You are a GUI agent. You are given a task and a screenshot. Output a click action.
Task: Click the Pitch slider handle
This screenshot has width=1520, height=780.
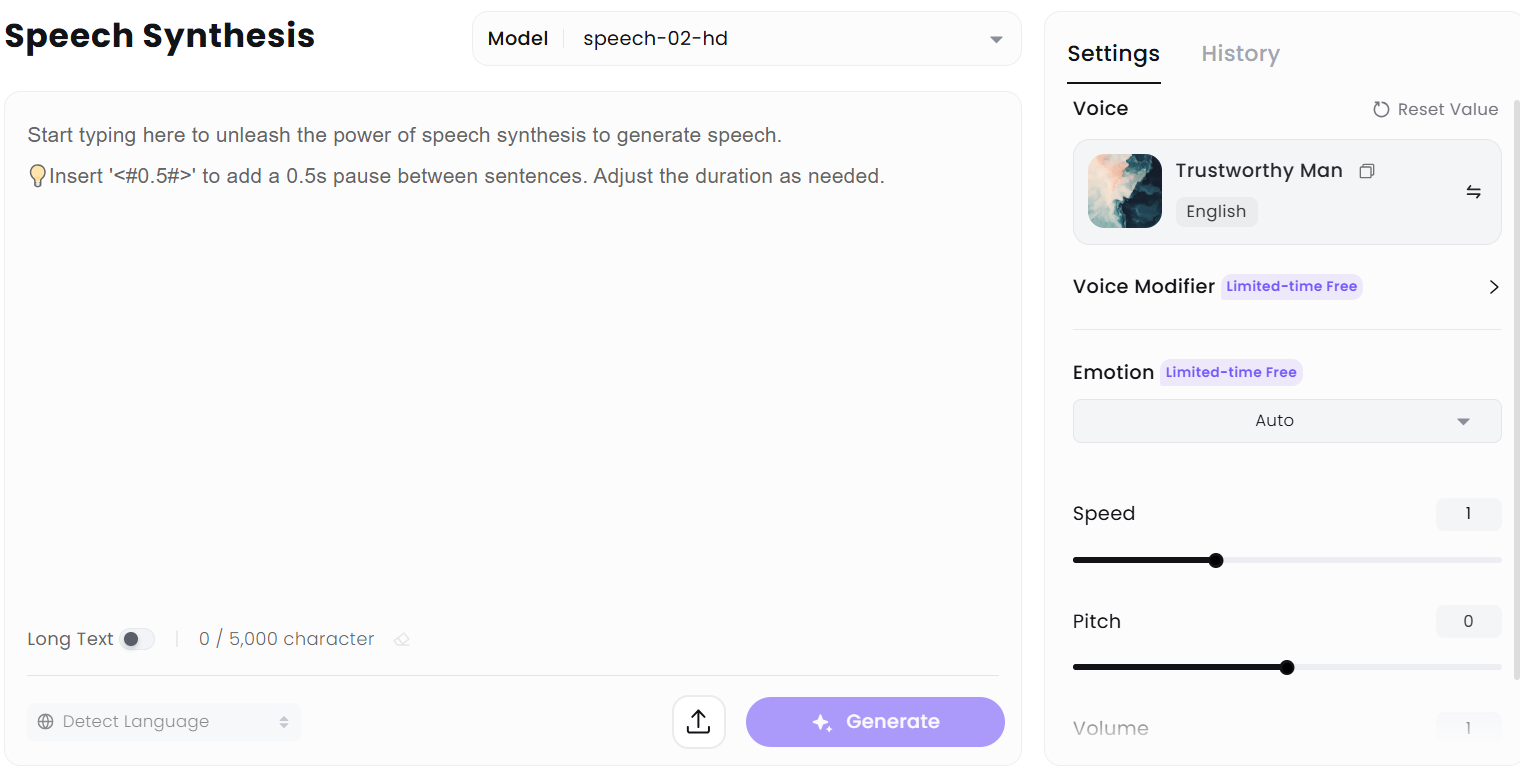click(x=1287, y=667)
